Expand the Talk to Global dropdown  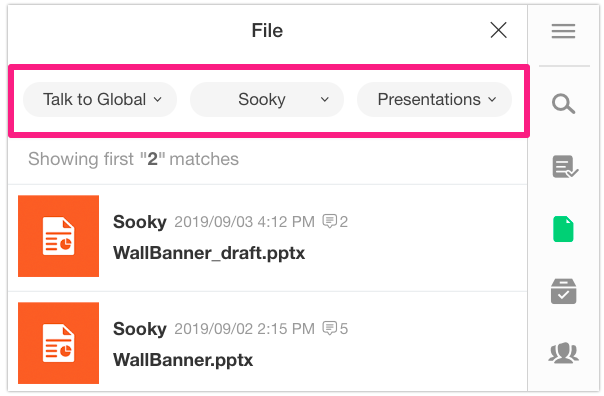[100, 99]
